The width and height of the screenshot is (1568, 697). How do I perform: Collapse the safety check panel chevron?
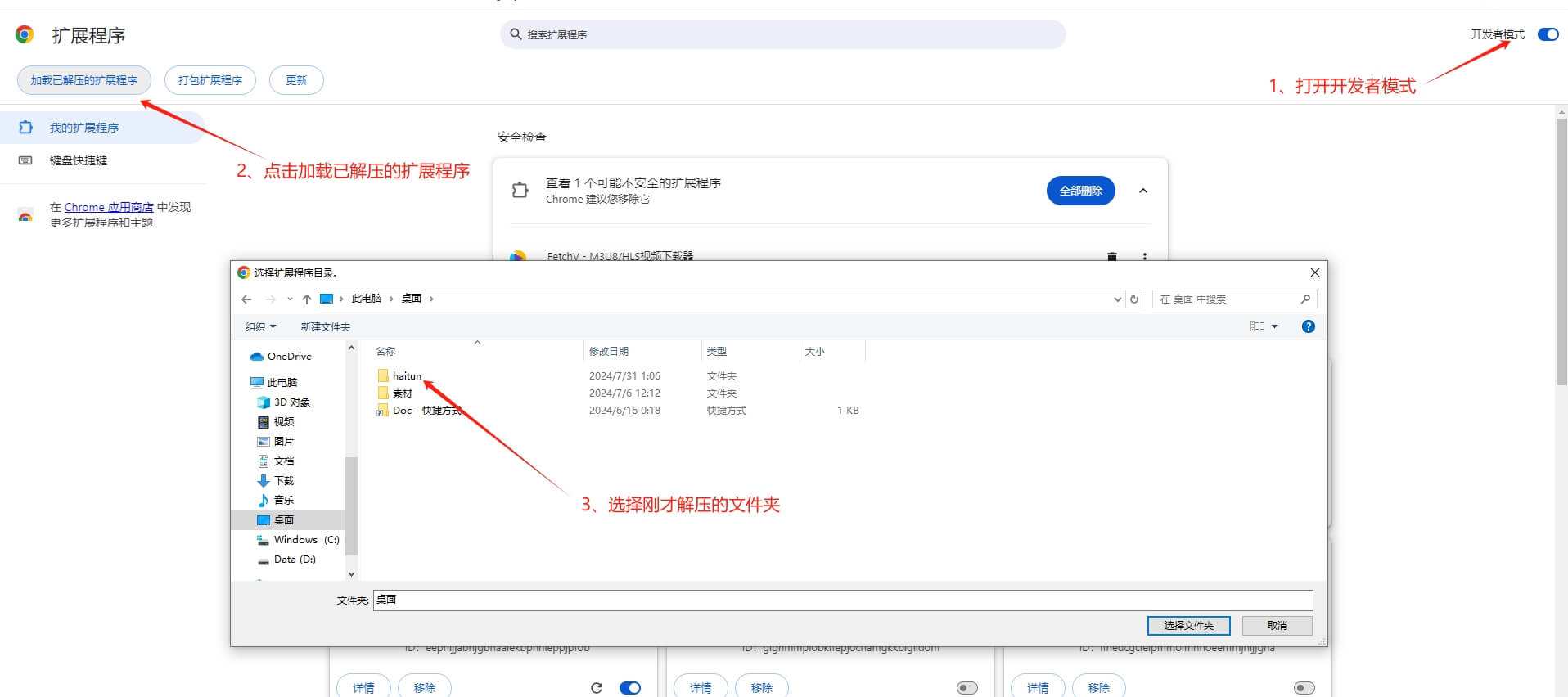click(1142, 191)
